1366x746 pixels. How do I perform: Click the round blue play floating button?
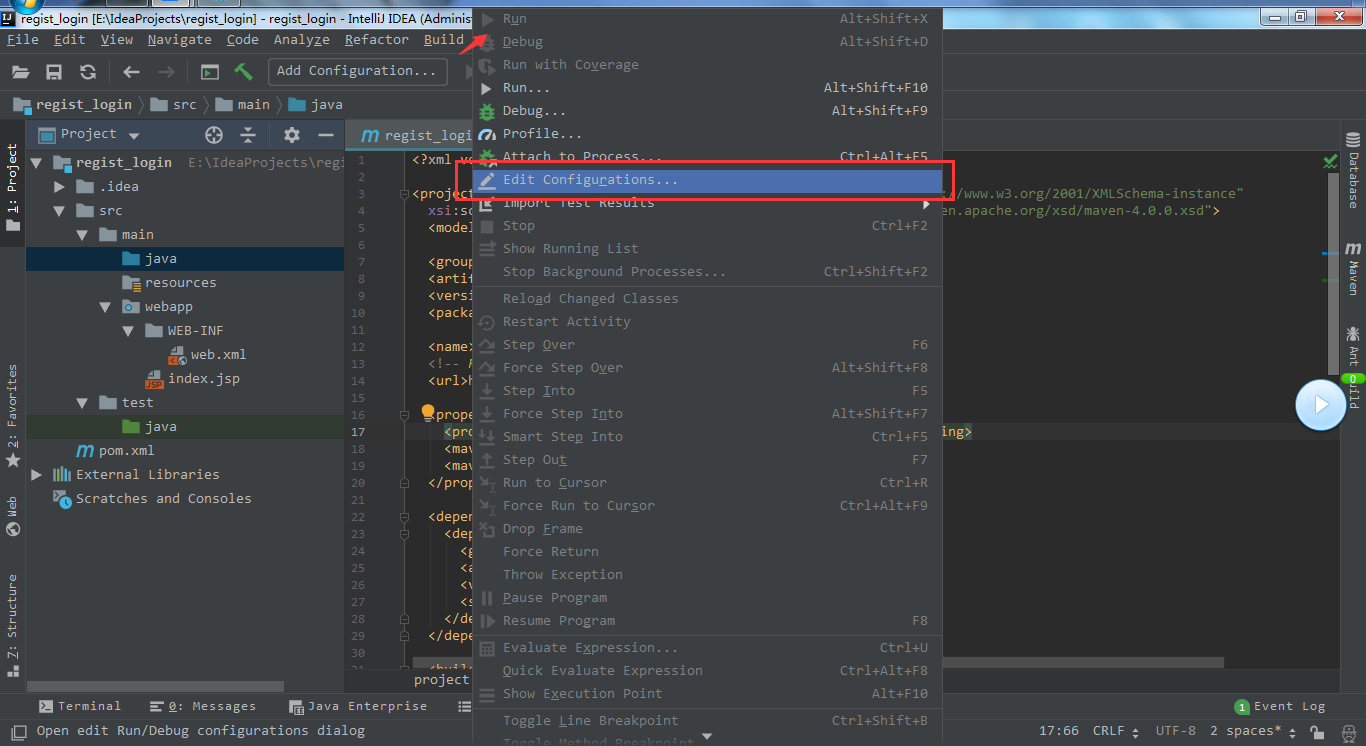tap(1320, 405)
